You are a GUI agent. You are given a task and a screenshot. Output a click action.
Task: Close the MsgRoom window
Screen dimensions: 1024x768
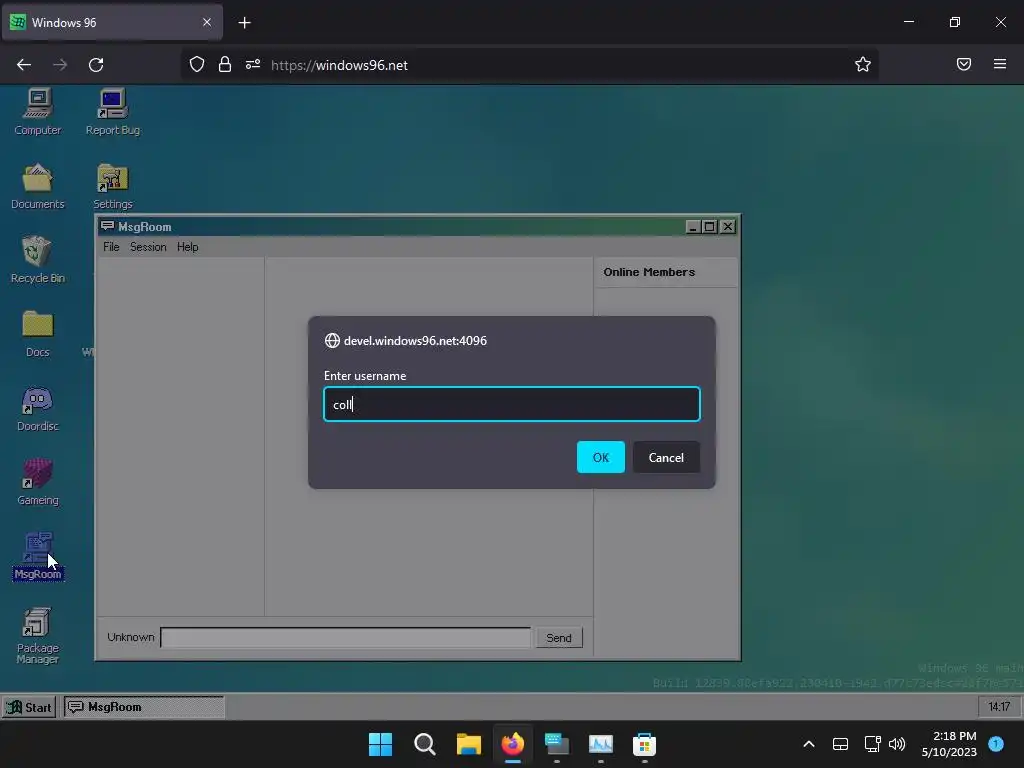click(728, 227)
